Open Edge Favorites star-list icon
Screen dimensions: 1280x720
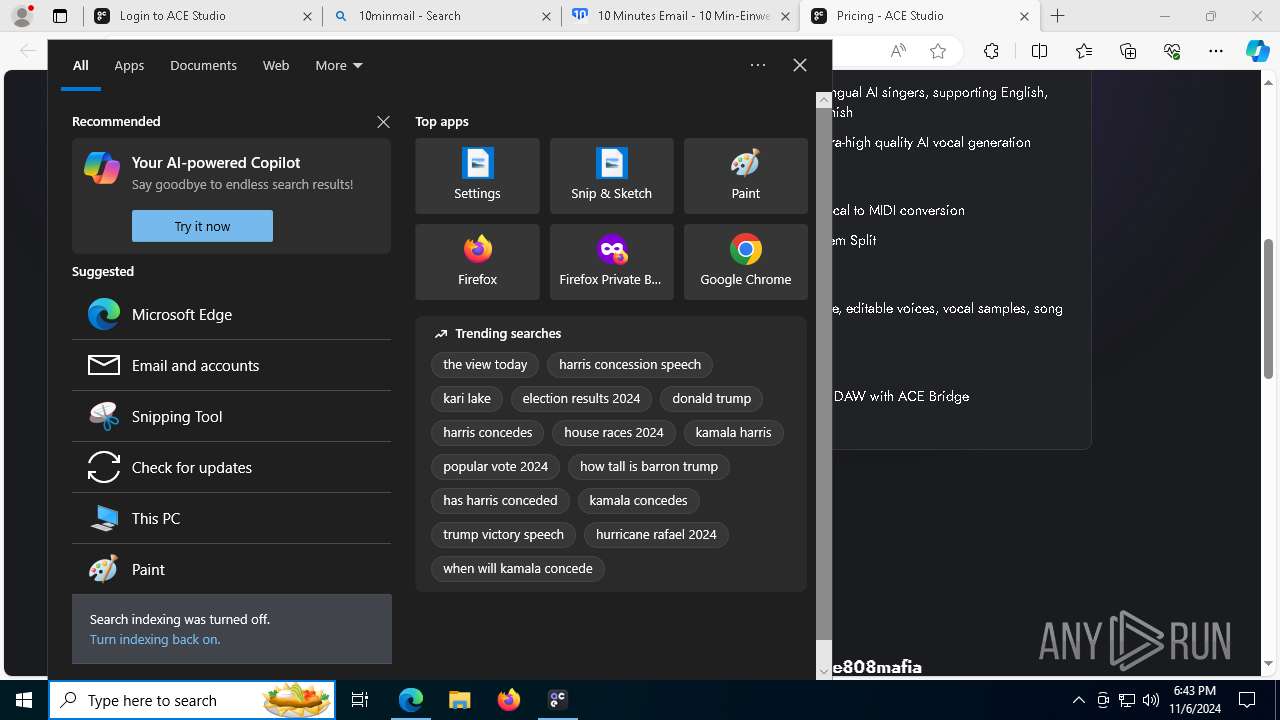[1084, 51]
